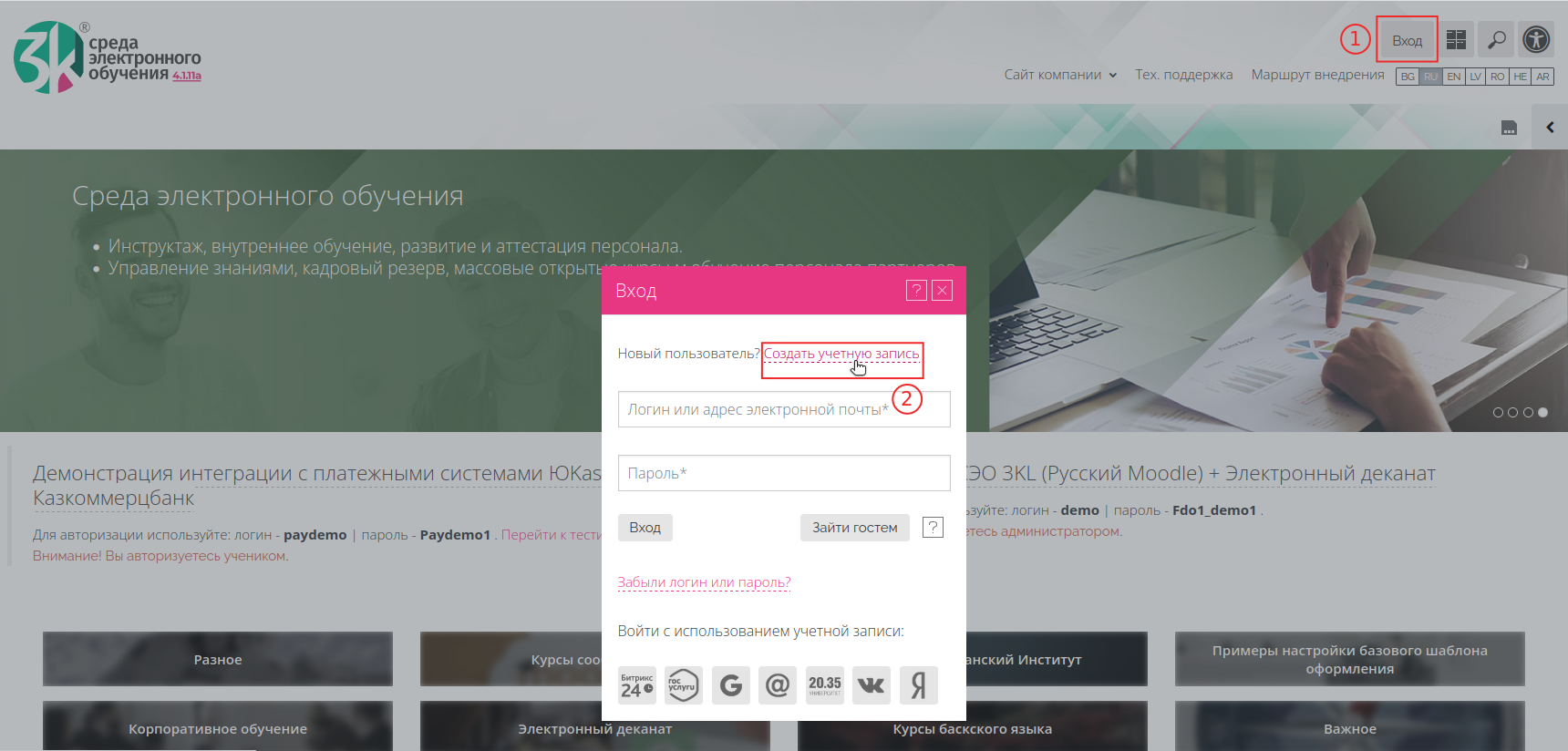Sign in with VK icon
This screenshot has width=1568, height=751.
872,684
